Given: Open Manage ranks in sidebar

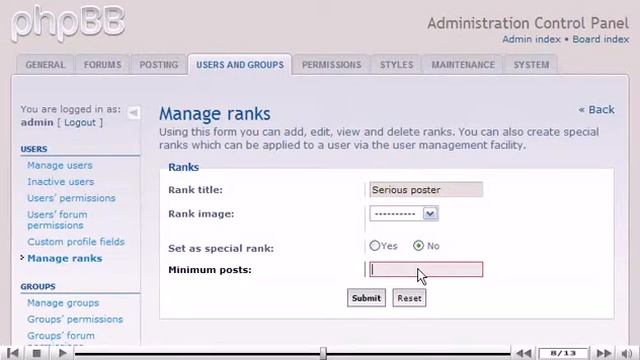Looking at the screenshot, I should (x=64, y=258).
